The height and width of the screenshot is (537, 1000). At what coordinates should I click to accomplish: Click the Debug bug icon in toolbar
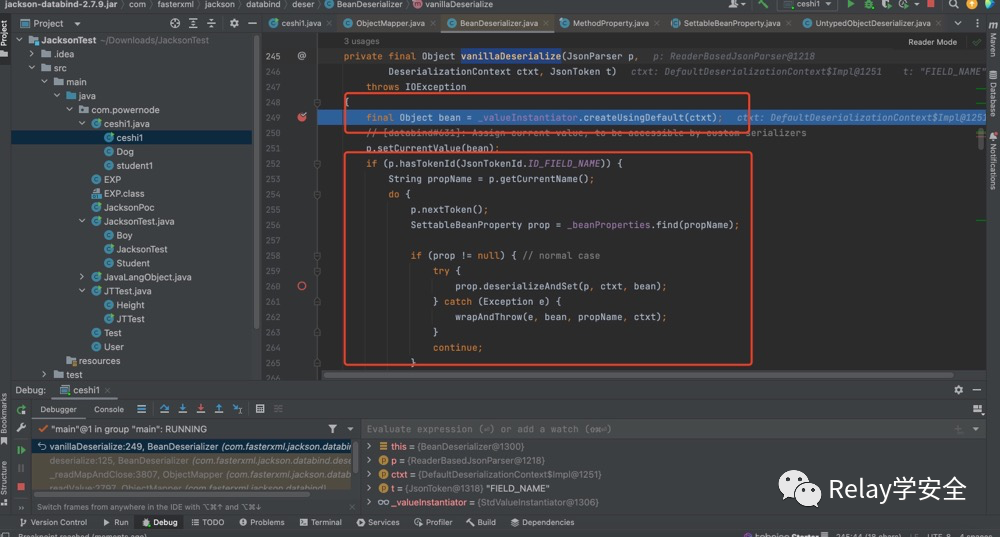[x=869, y=4]
